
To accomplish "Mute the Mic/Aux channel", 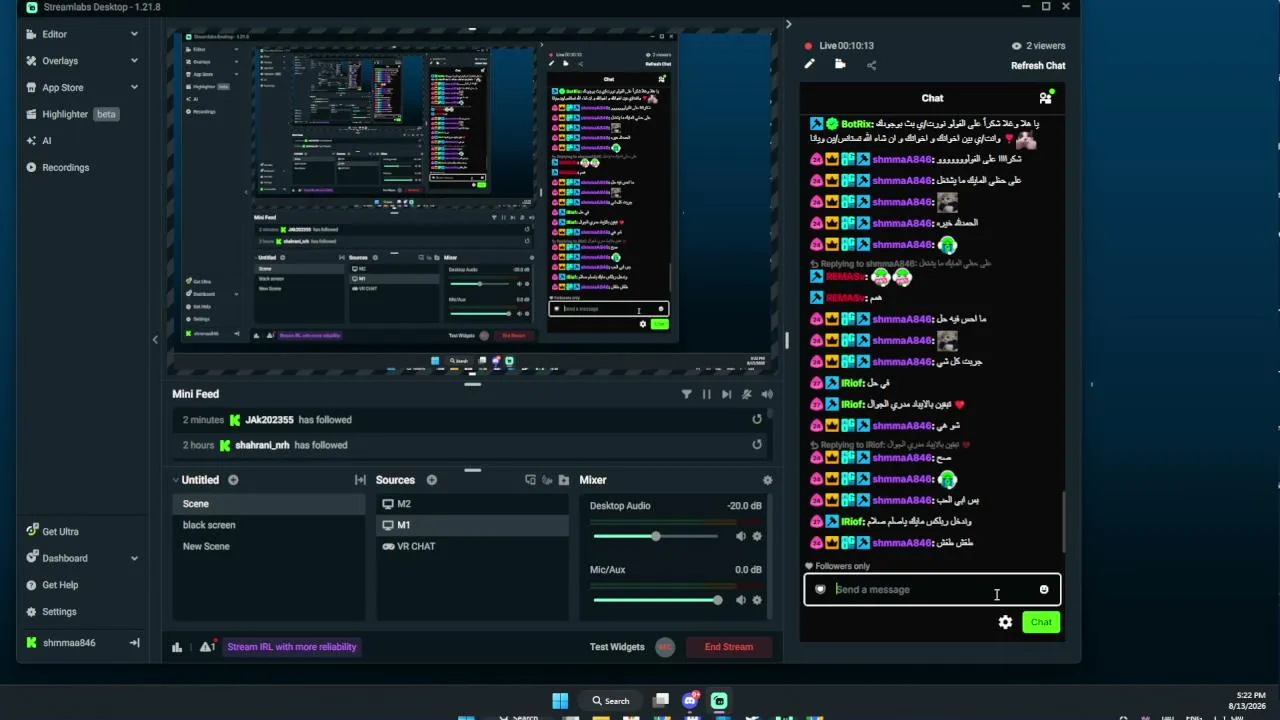I will [x=741, y=600].
